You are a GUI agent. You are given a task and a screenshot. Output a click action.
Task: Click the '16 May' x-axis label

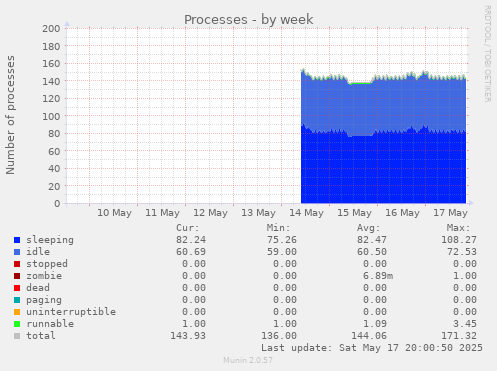(x=402, y=213)
